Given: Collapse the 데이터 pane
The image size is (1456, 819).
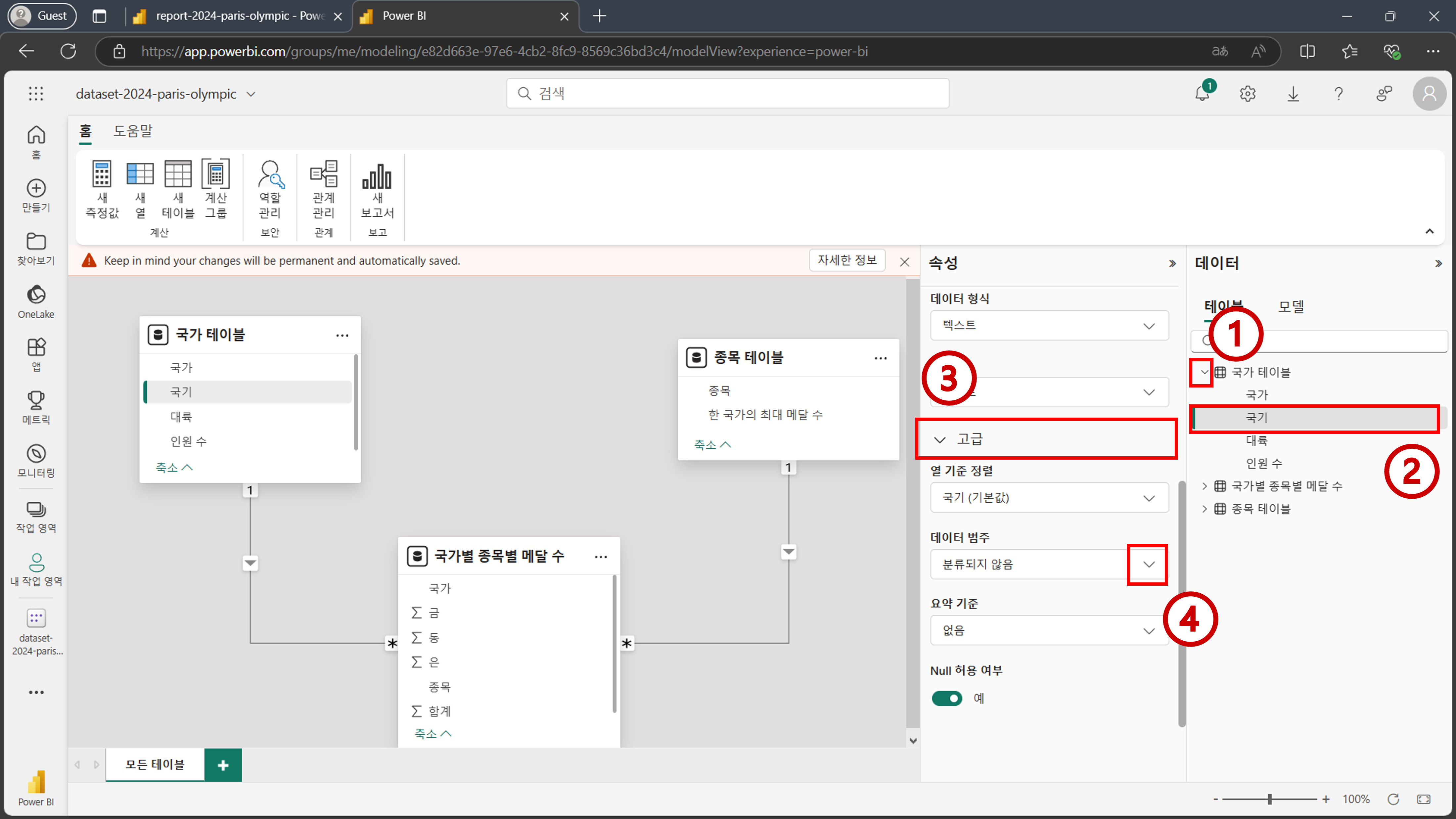Looking at the screenshot, I should pos(1438,263).
